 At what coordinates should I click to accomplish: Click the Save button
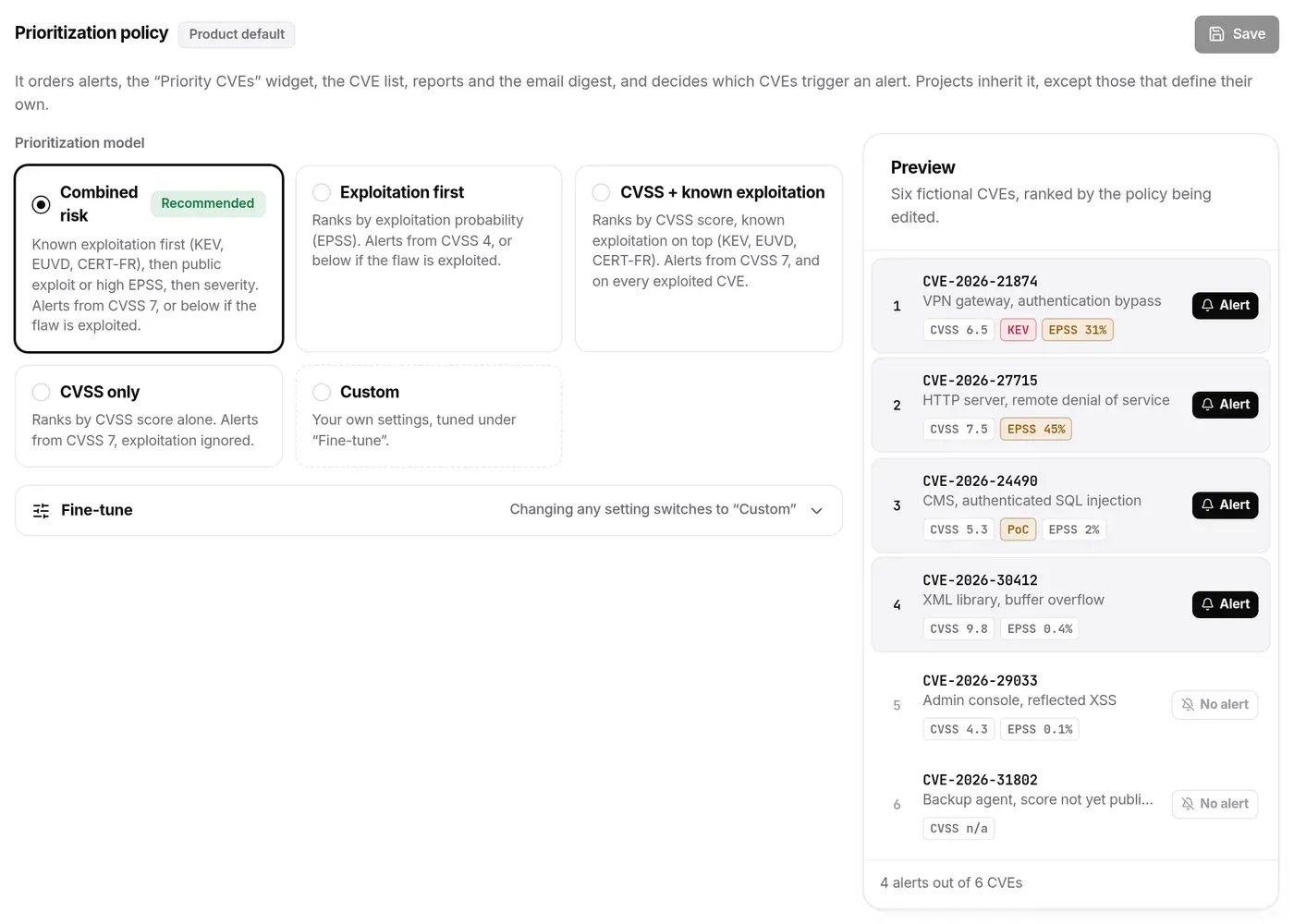coord(1236,34)
